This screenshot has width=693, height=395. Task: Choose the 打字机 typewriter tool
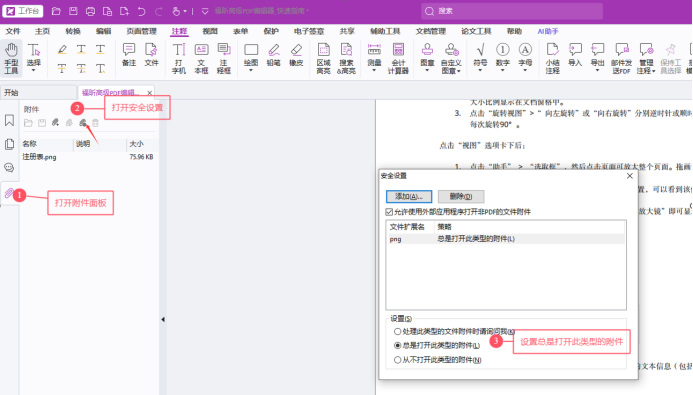(x=179, y=58)
